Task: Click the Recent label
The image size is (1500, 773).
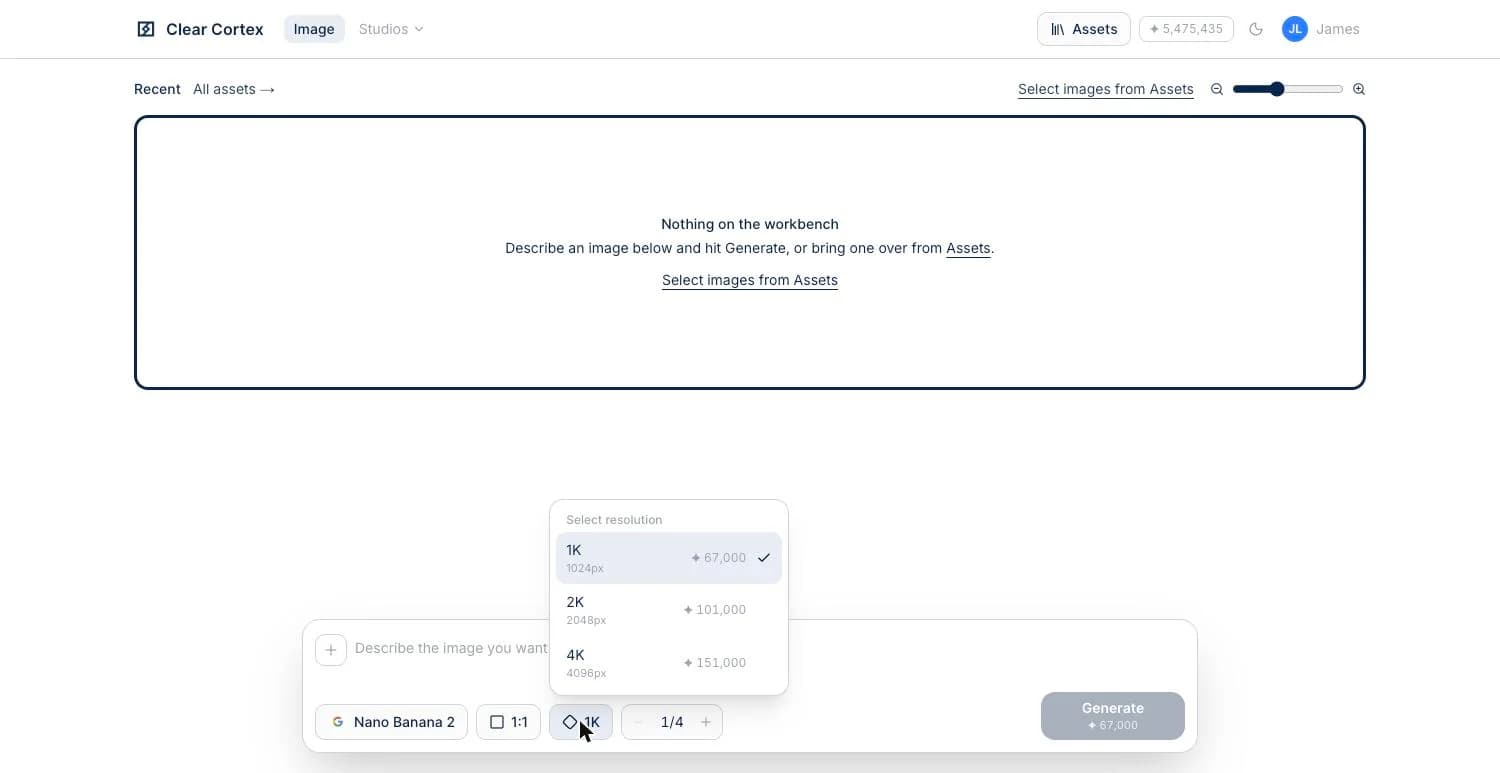Action: tap(157, 89)
